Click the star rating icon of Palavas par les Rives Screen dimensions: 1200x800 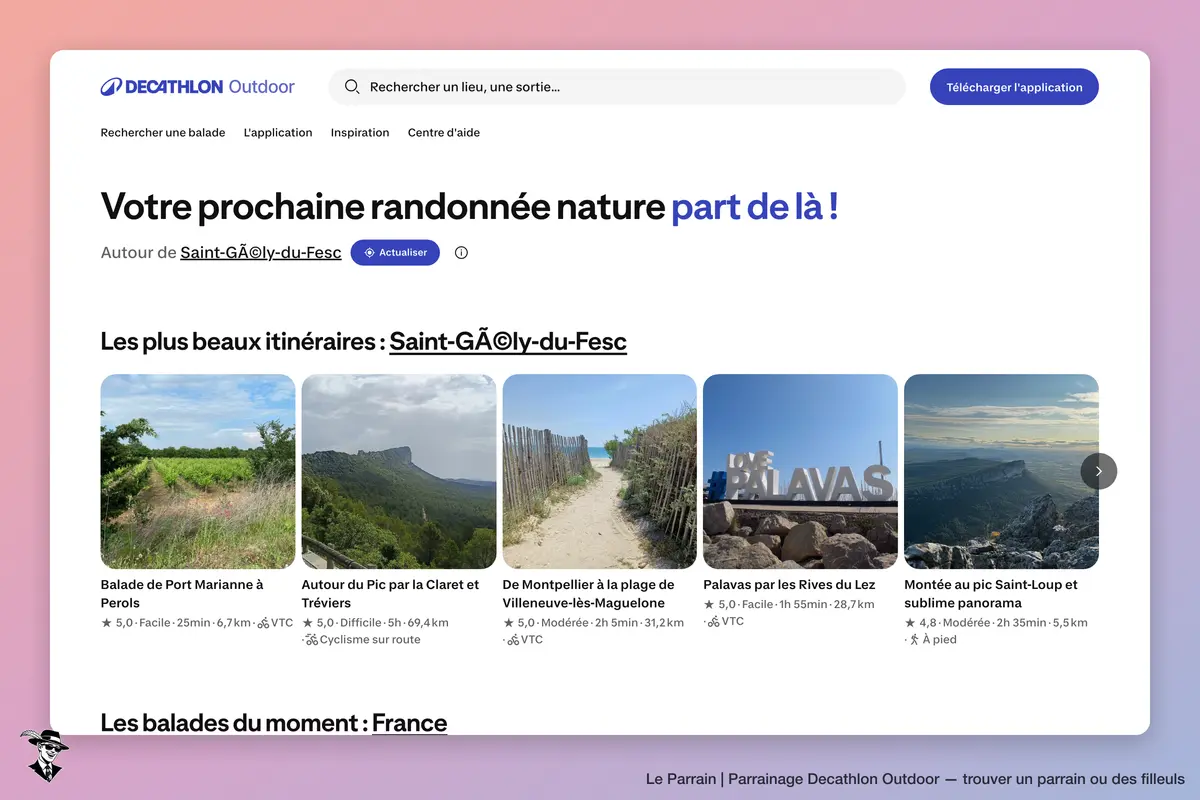tap(710, 604)
